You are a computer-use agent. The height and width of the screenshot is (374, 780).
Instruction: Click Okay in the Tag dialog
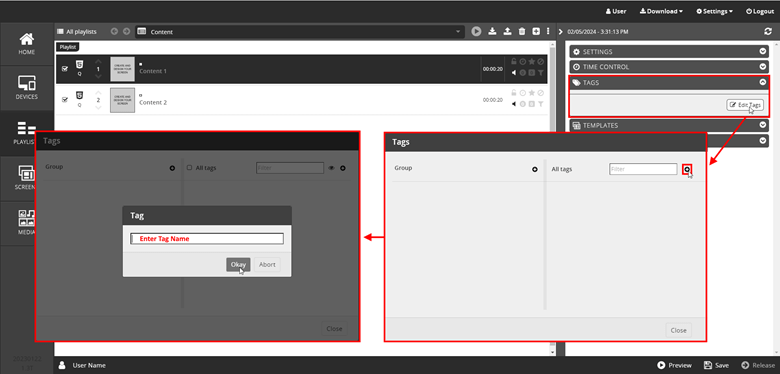tap(238, 265)
